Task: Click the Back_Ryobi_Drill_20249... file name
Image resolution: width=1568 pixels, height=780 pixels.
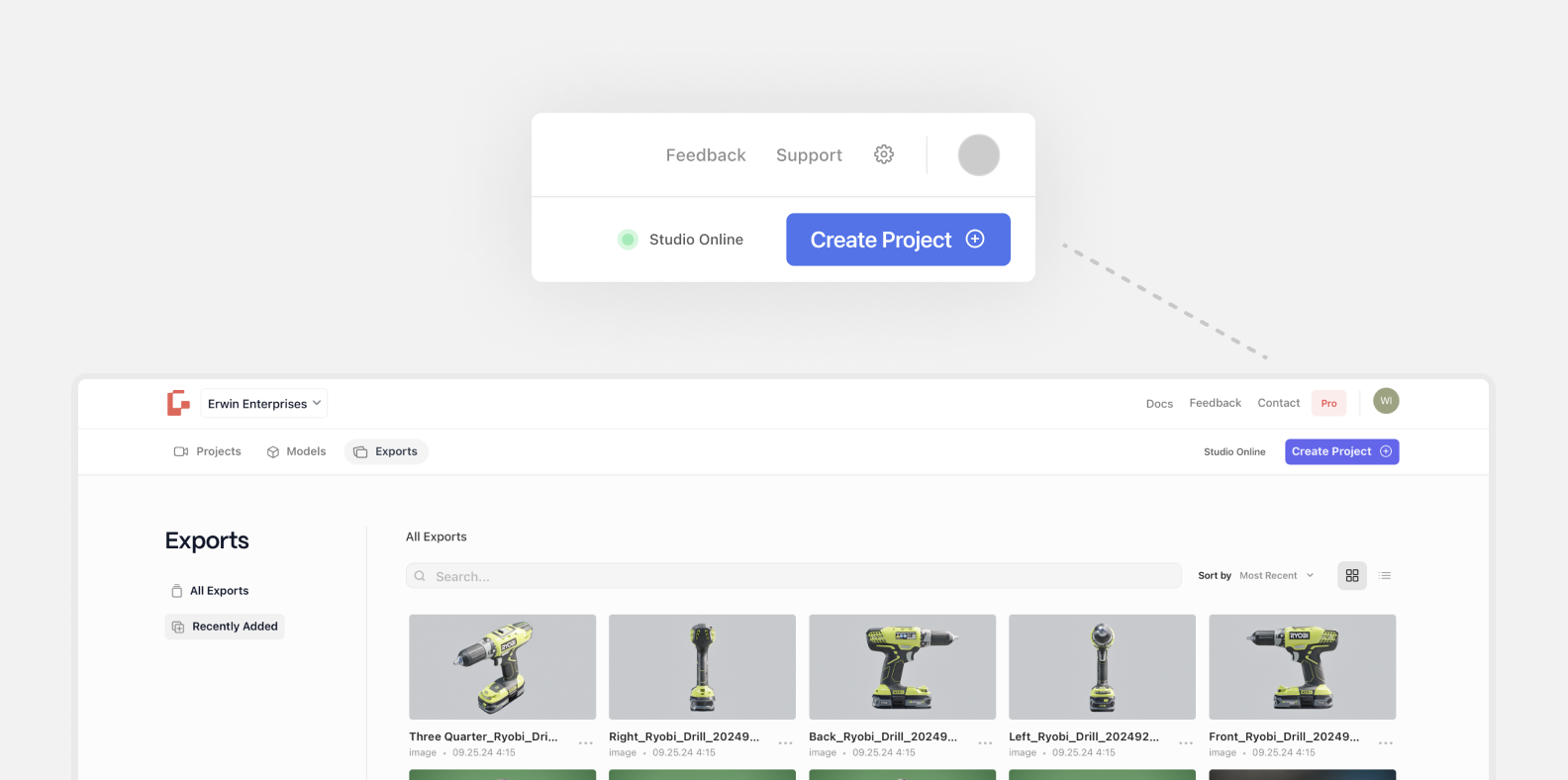Action: click(x=883, y=736)
